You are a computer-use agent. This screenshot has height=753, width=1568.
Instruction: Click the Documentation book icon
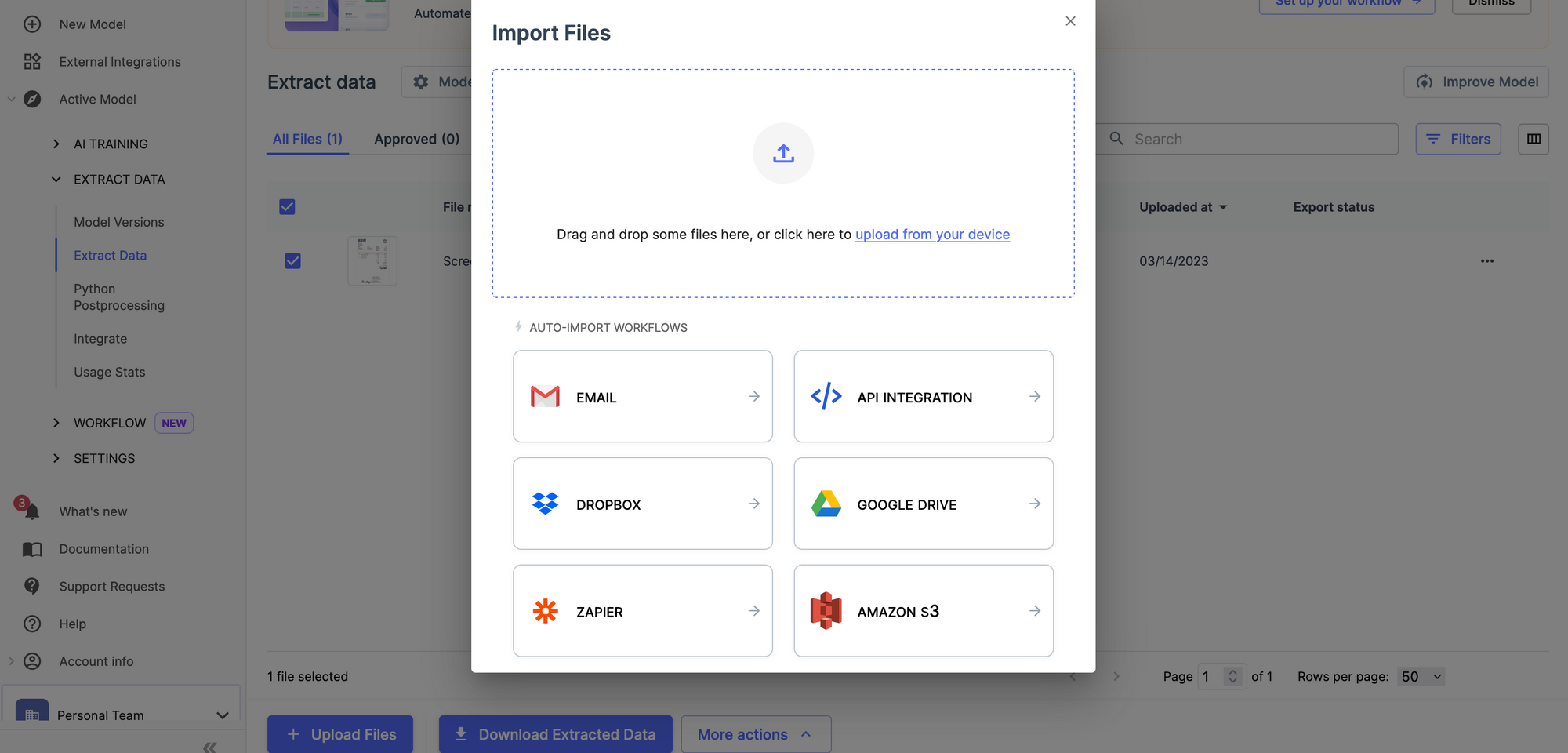32,549
